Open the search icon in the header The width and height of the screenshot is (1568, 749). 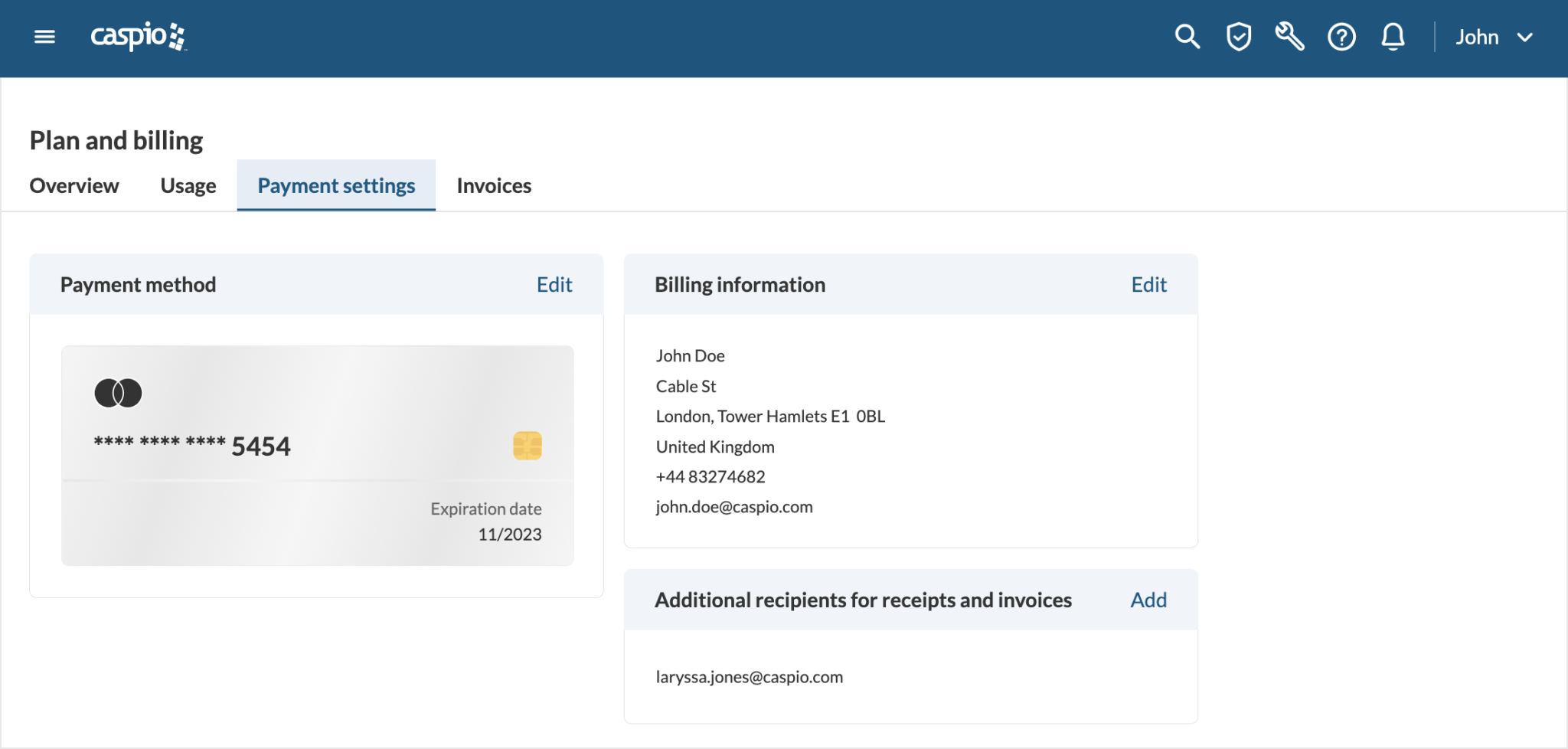[x=1187, y=36]
